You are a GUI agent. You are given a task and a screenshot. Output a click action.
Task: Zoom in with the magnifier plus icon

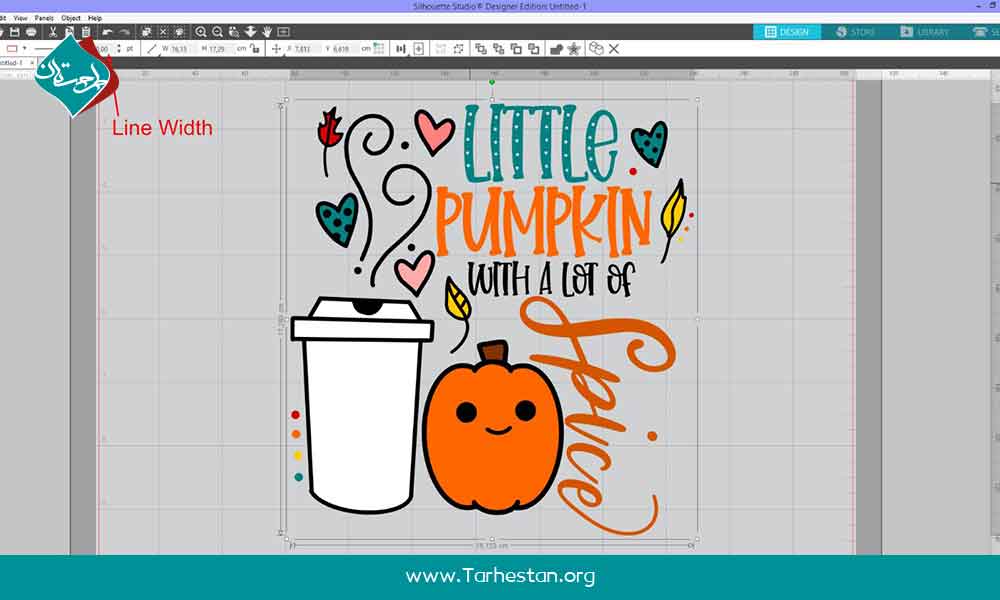click(201, 32)
